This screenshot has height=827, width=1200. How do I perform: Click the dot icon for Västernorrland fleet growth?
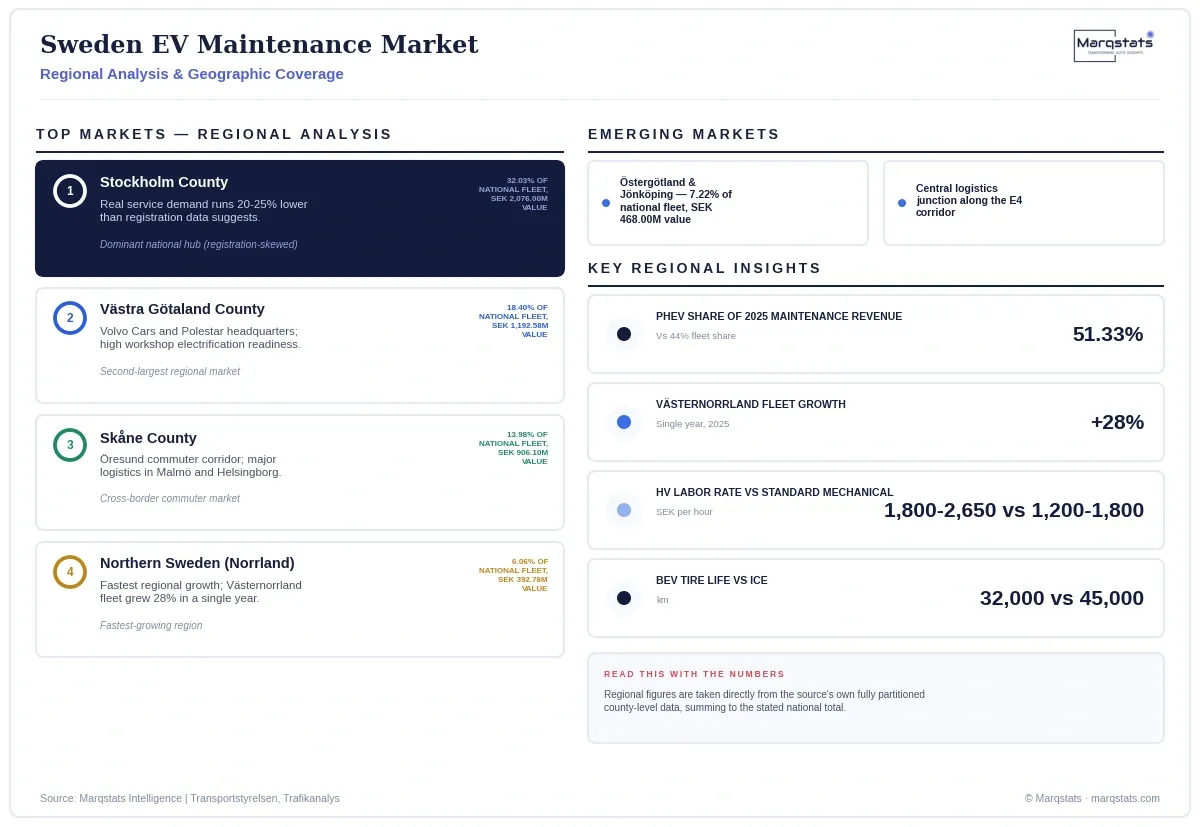pos(624,422)
